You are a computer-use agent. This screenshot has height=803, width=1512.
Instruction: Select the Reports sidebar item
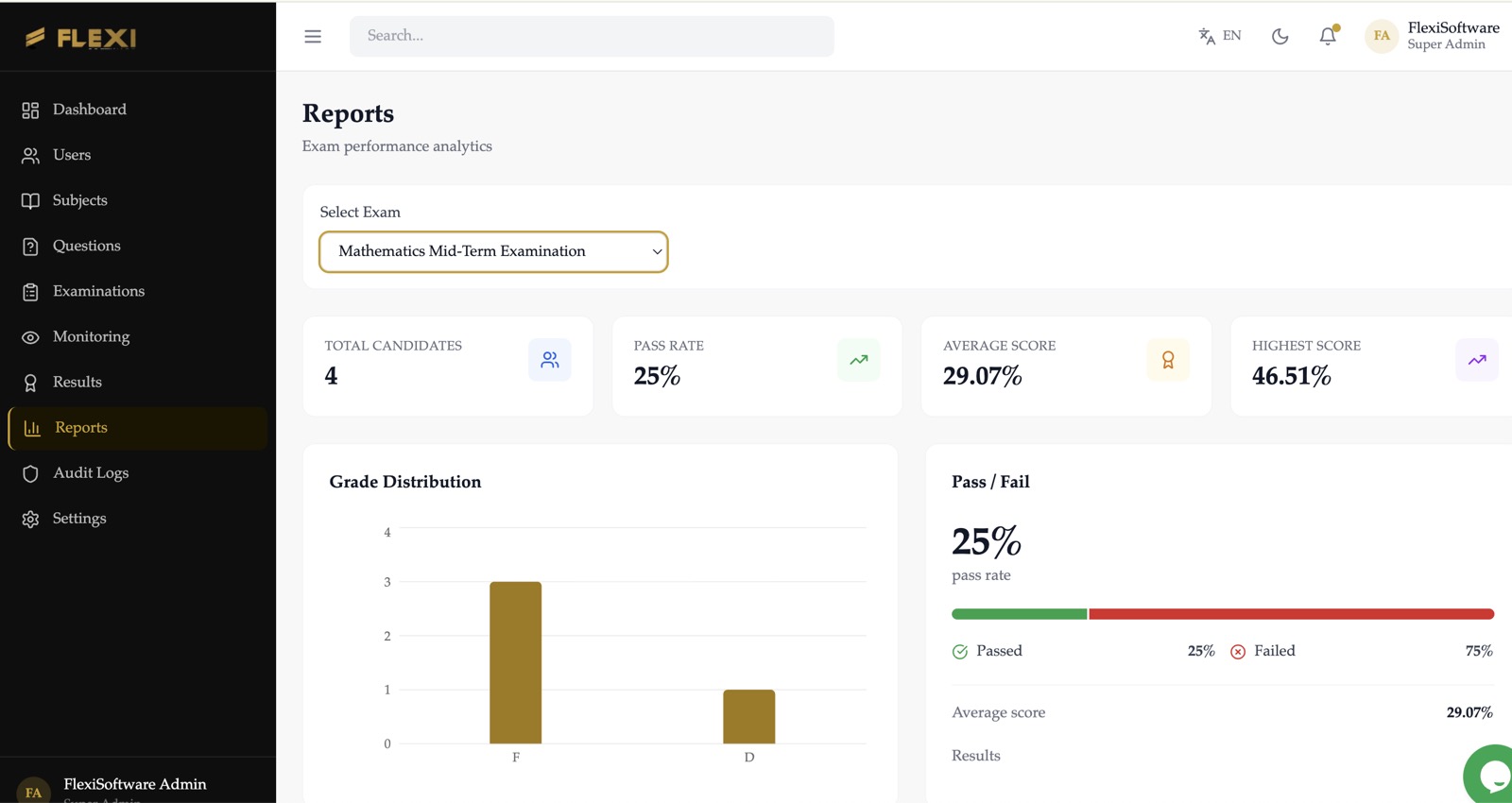[x=138, y=428]
